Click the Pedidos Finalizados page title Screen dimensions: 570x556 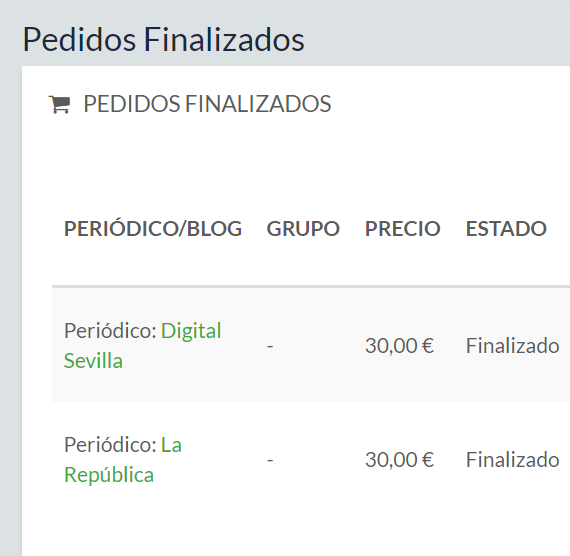click(x=164, y=39)
